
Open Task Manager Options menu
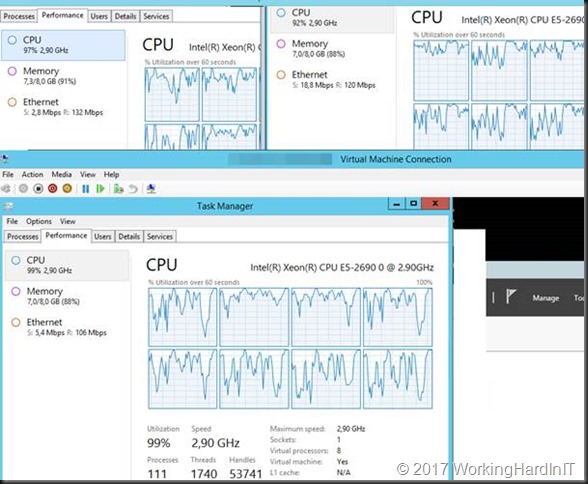pyautogui.click(x=39, y=221)
